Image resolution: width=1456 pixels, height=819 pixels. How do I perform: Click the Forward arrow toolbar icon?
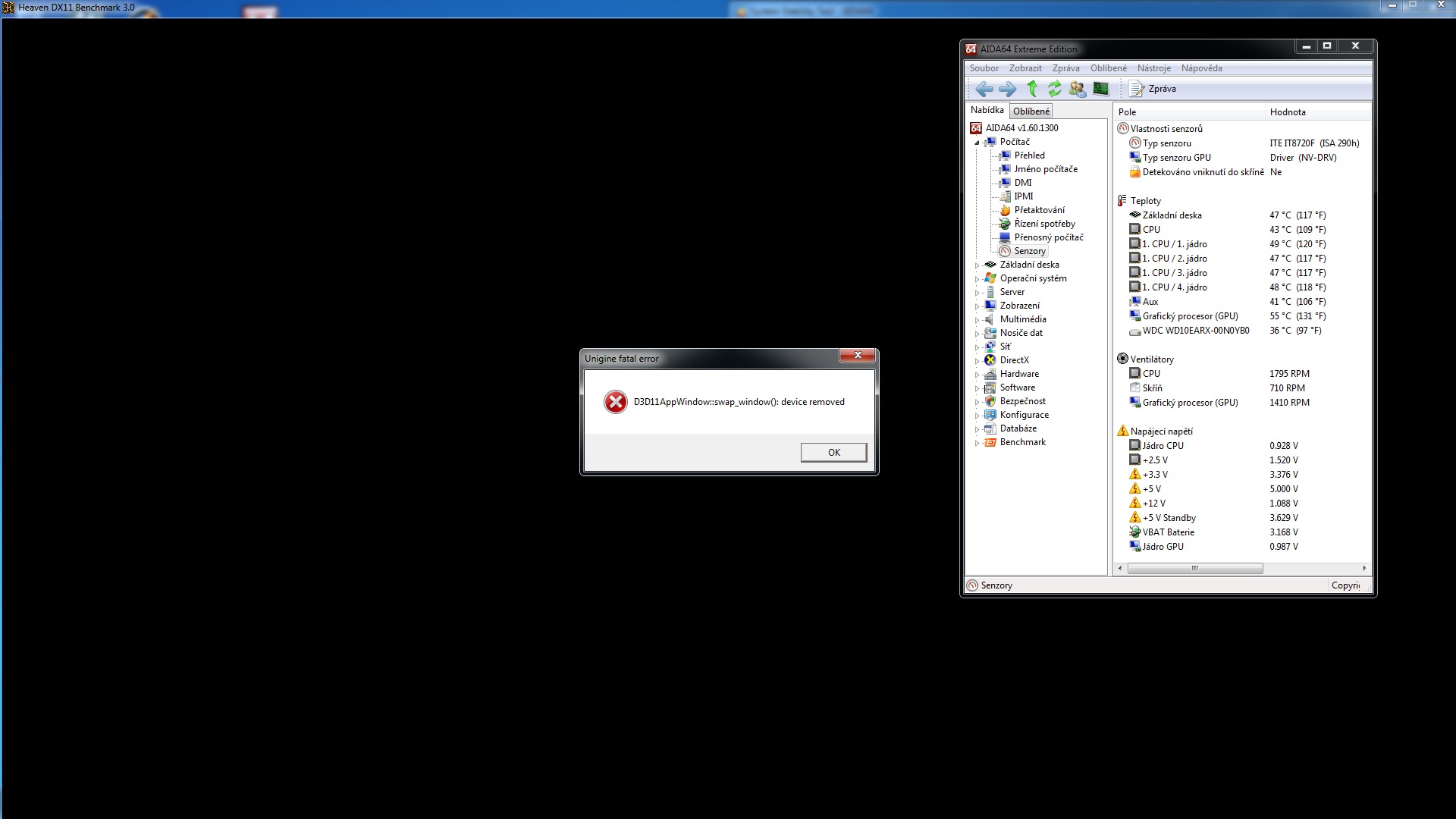1007,89
